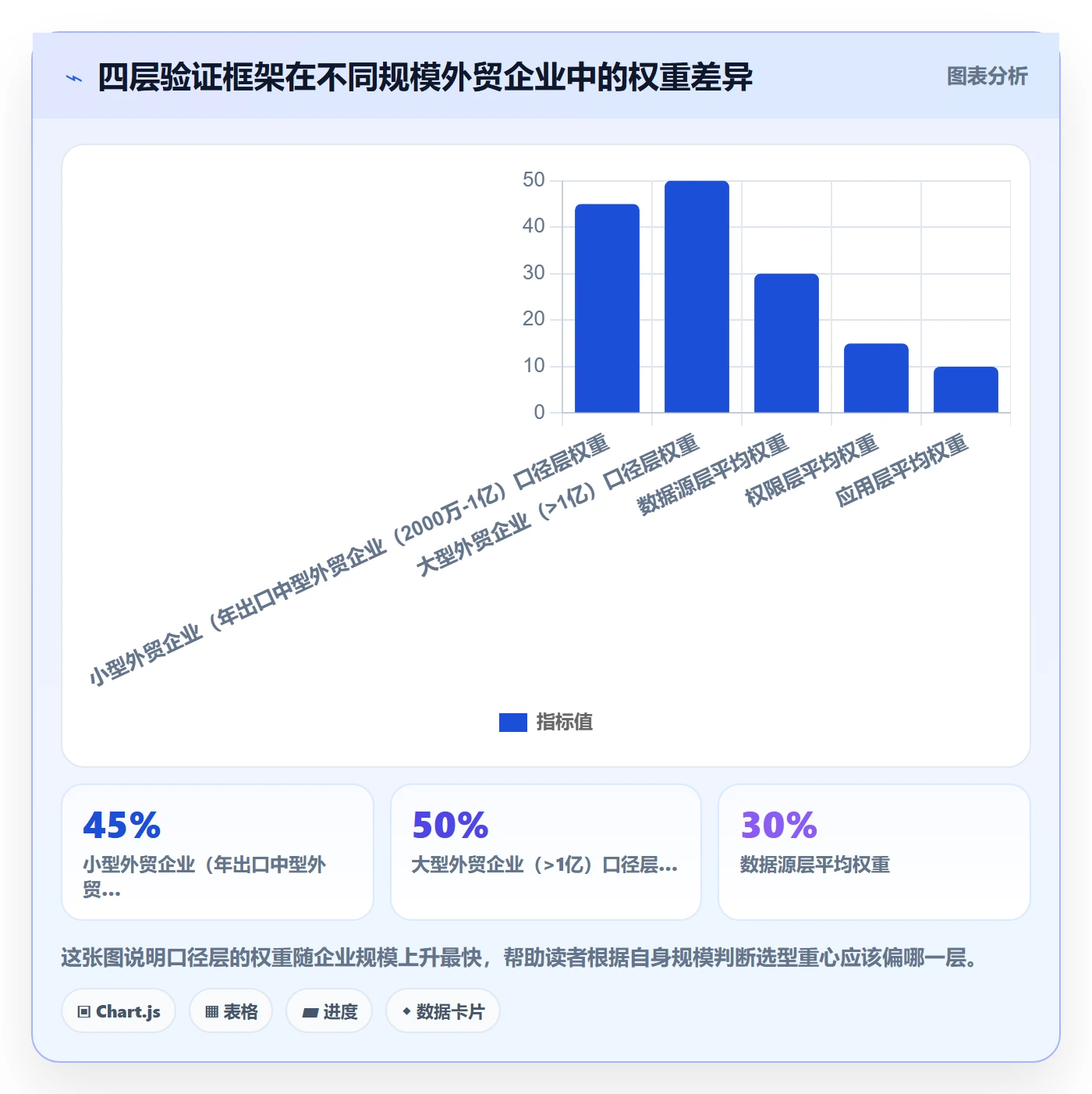Click the 指标值 legend label
The height and width of the screenshot is (1094, 1092).
[565, 723]
